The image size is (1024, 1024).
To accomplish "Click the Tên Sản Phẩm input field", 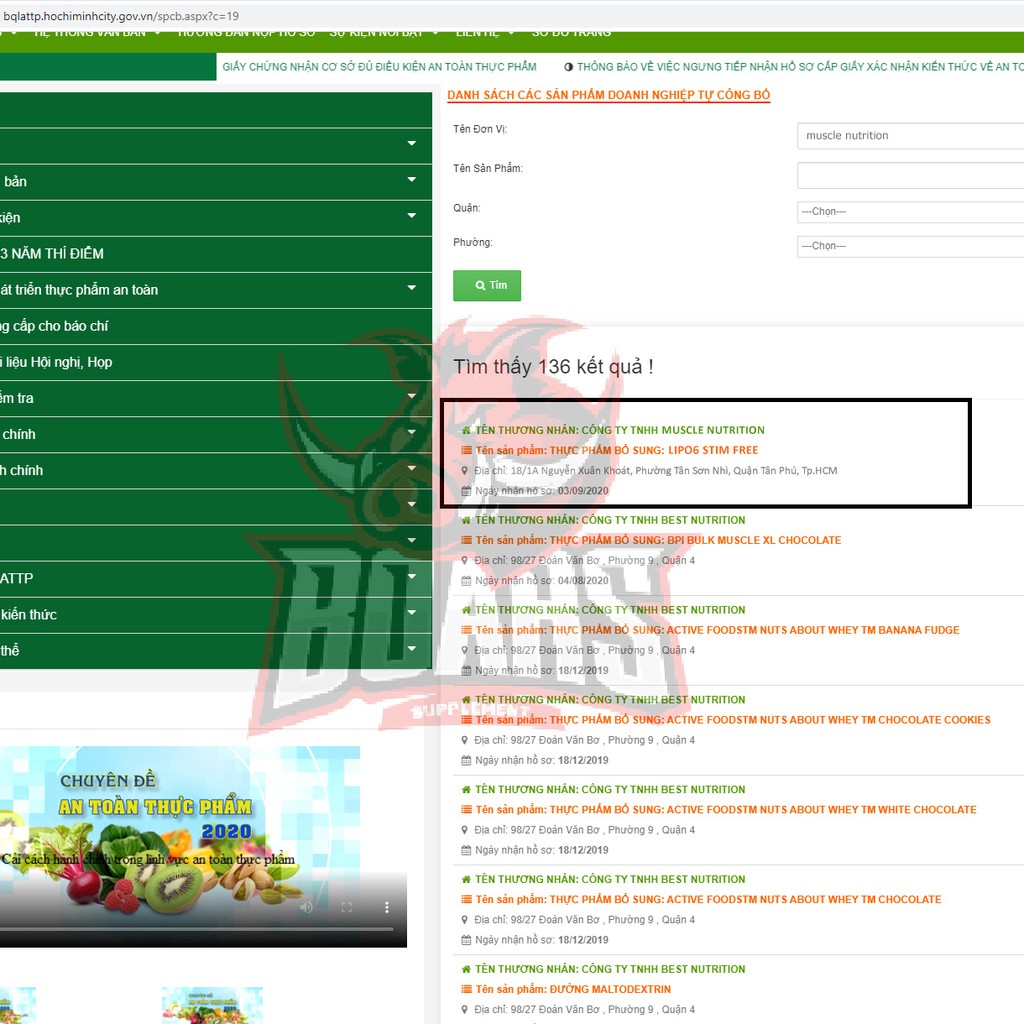I will [x=909, y=176].
